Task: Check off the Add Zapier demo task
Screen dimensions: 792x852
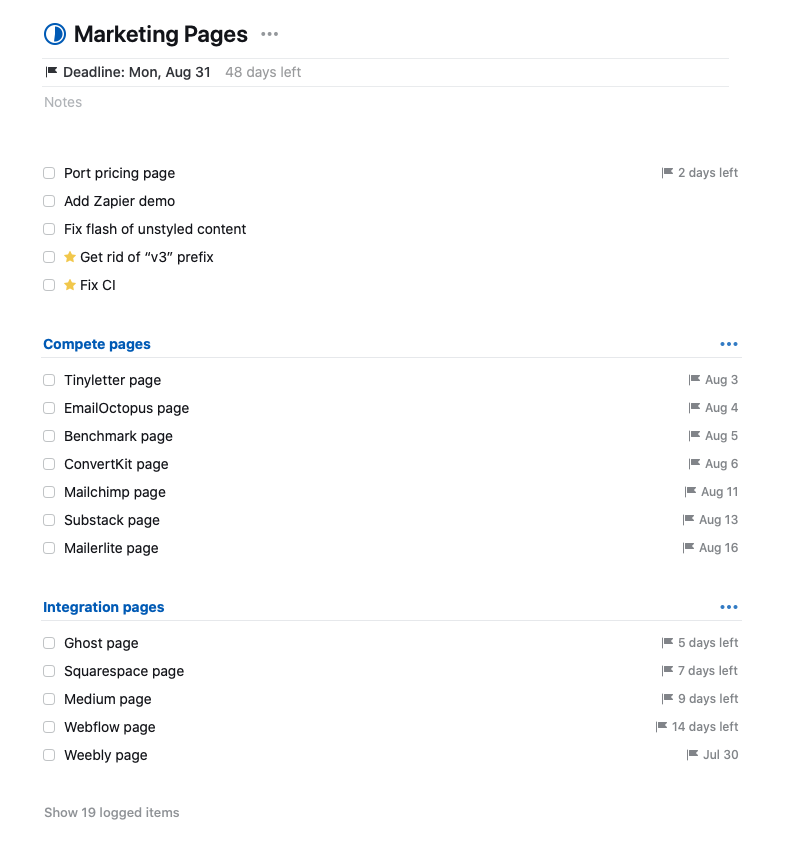Action: click(x=49, y=201)
